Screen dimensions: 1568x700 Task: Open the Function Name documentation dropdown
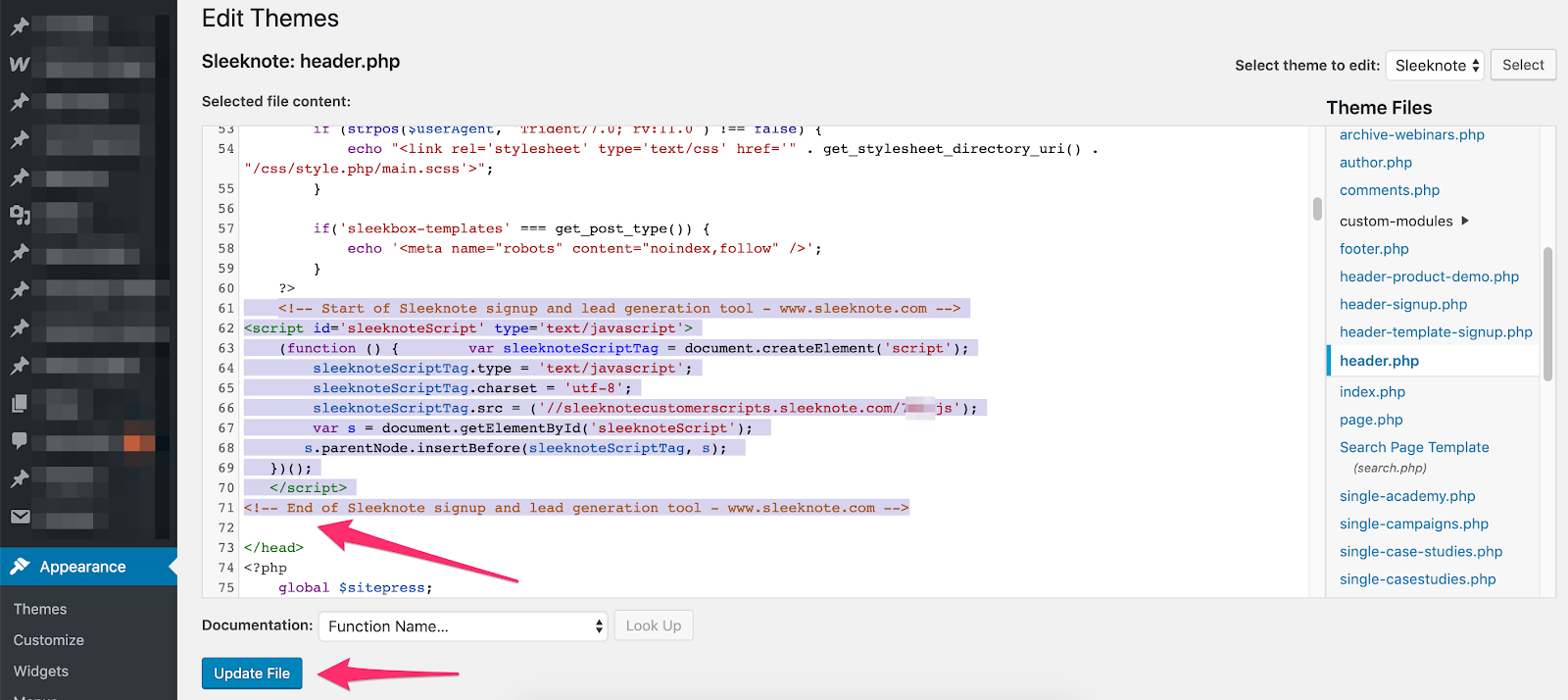[464, 626]
